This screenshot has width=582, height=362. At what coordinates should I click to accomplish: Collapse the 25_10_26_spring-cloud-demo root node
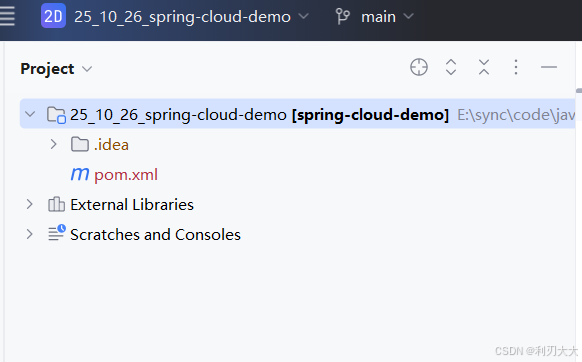(x=30, y=114)
